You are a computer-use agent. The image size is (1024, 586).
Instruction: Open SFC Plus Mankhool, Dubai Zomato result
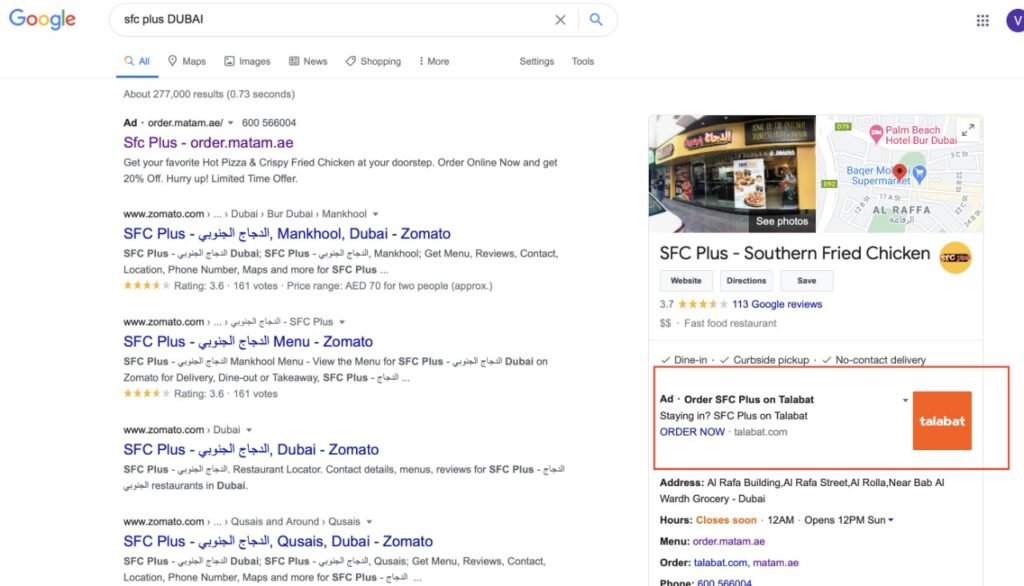(287, 233)
